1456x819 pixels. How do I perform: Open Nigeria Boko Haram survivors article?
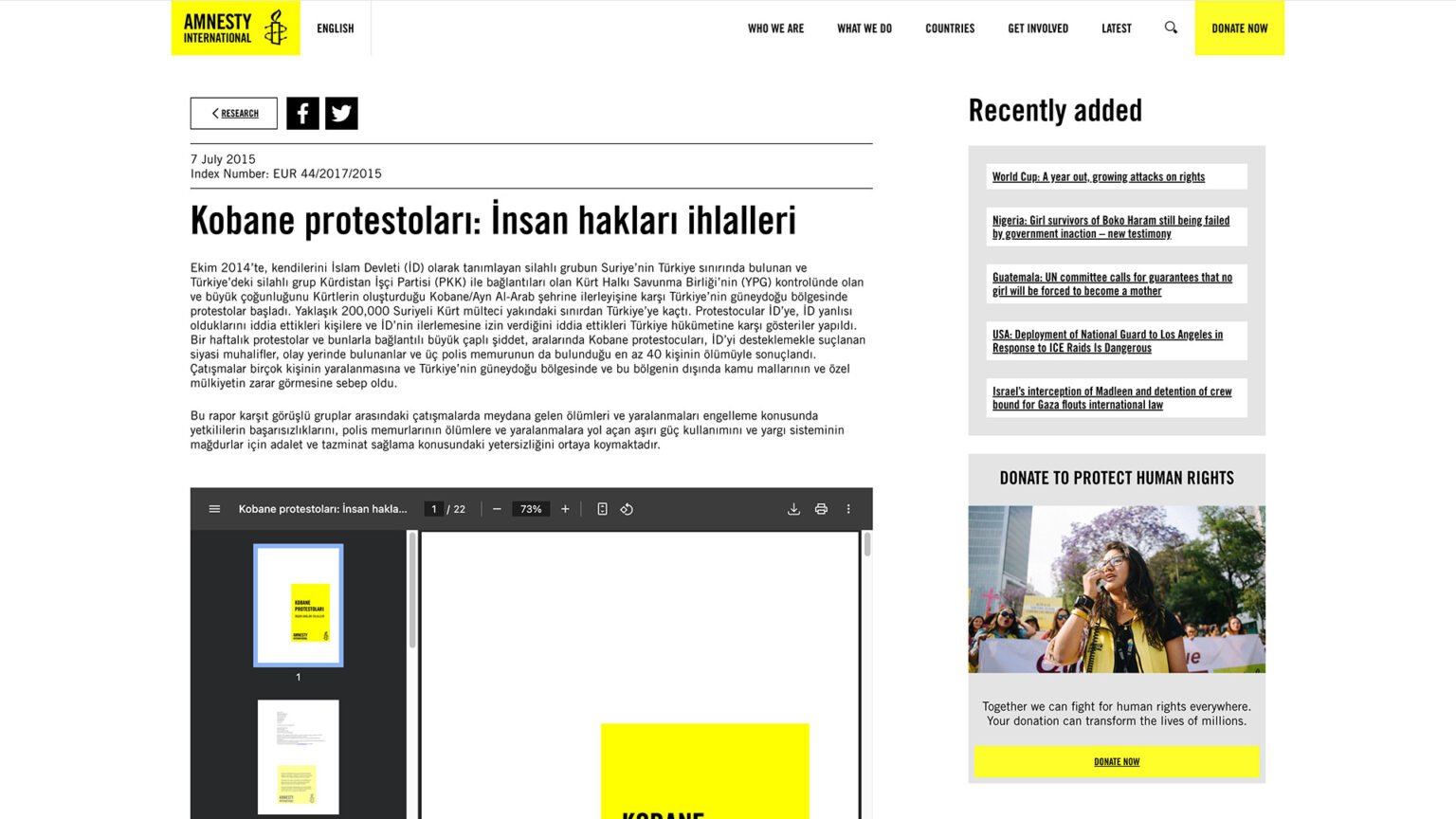coord(1111,227)
